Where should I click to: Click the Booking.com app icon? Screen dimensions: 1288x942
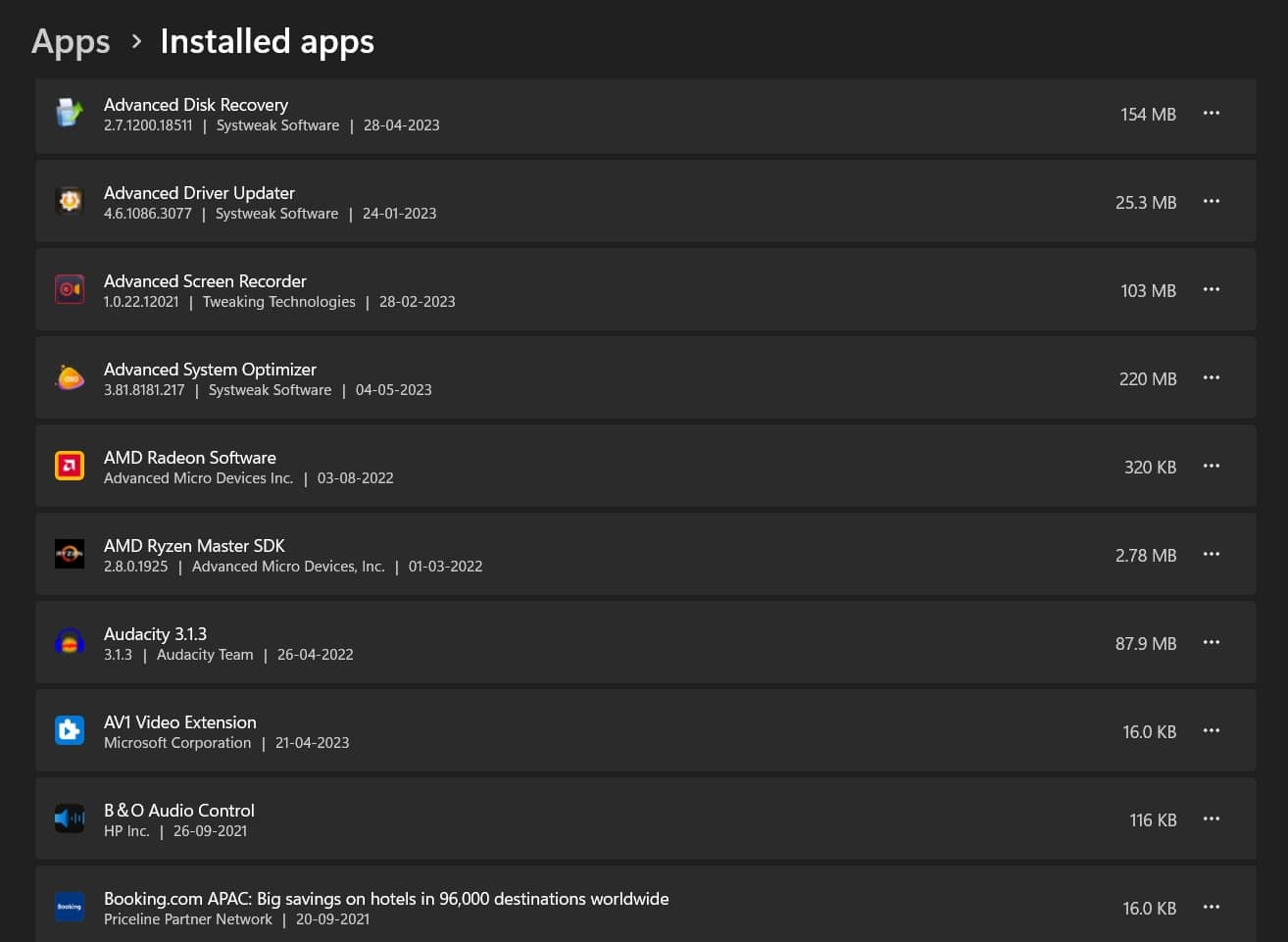[70, 907]
